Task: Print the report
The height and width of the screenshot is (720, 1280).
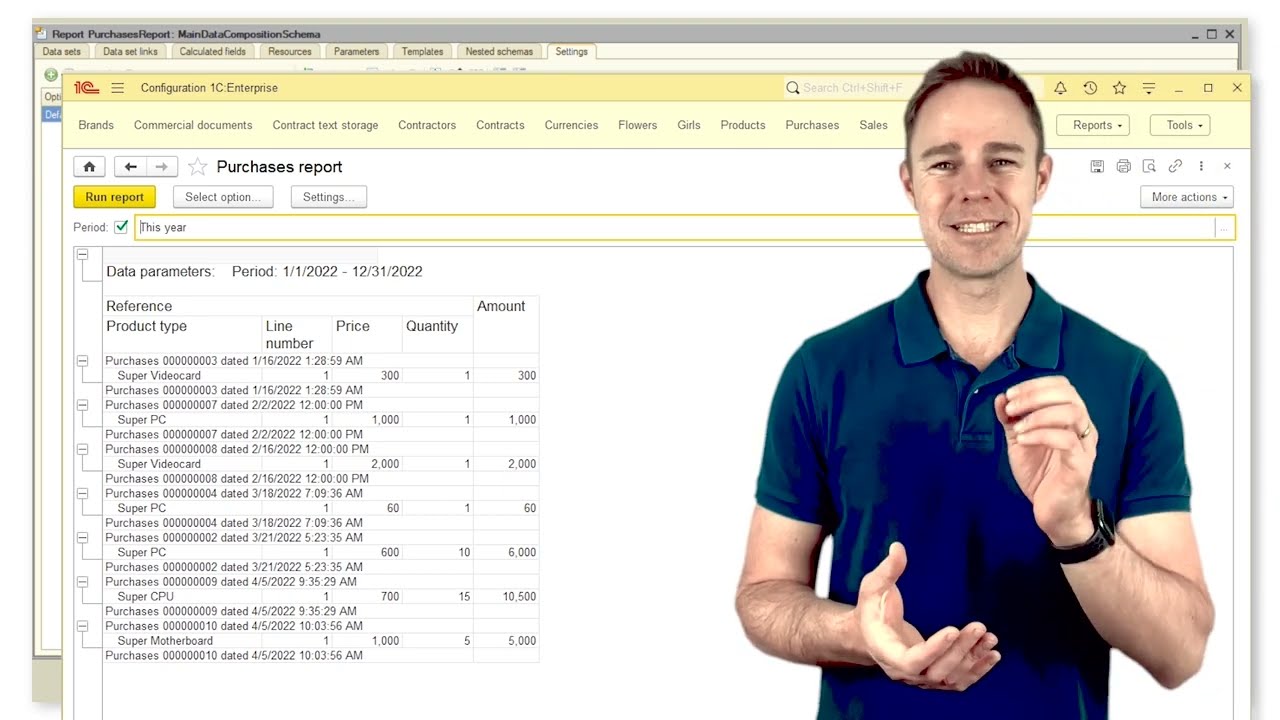Action: click(1123, 166)
